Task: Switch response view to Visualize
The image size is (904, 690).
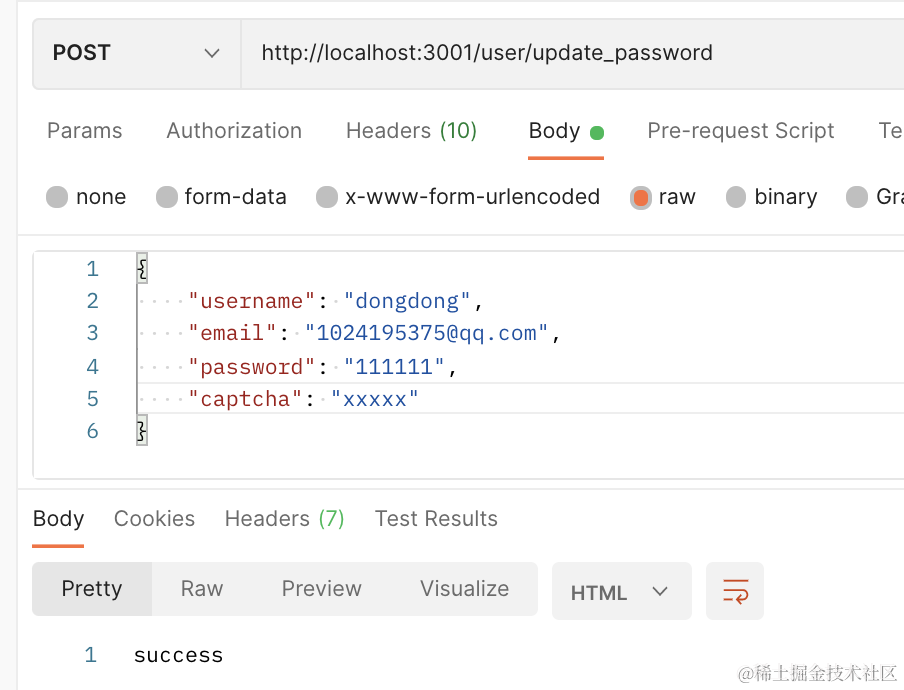Action: click(x=464, y=589)
